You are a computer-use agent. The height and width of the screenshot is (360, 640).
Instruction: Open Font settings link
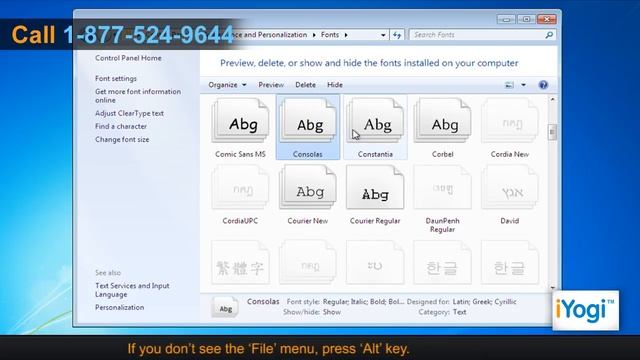coord(116,78)
